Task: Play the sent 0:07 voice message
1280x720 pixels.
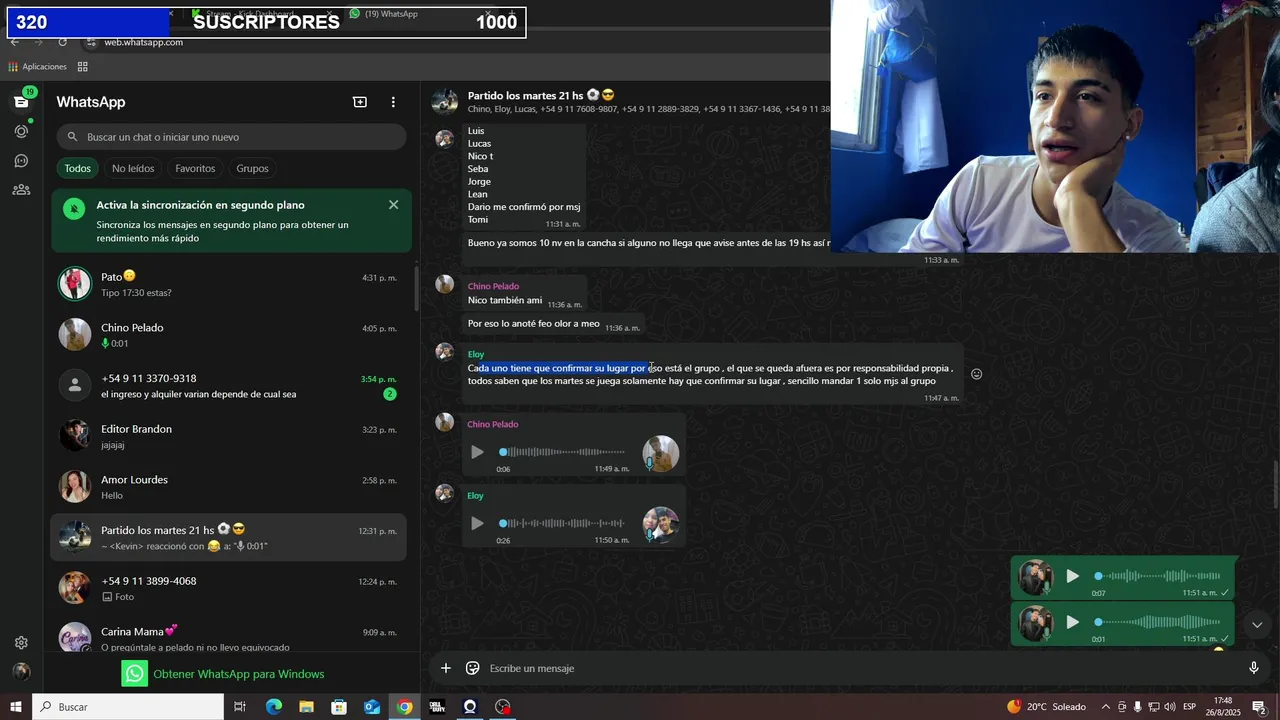Action: [x=1072, y=576]
